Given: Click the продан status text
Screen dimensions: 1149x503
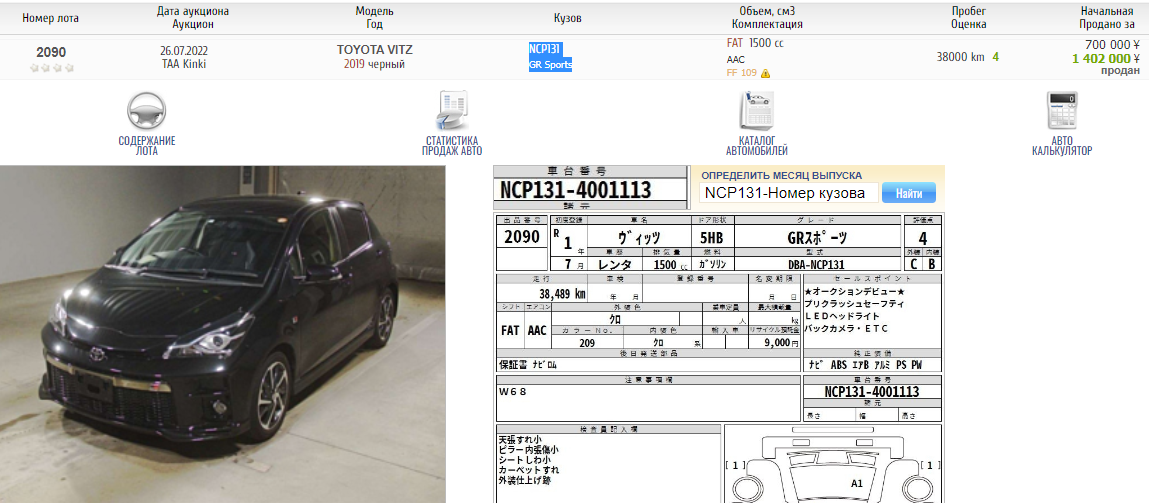Looking at the screenshot, I should (x=1120, y=71).
